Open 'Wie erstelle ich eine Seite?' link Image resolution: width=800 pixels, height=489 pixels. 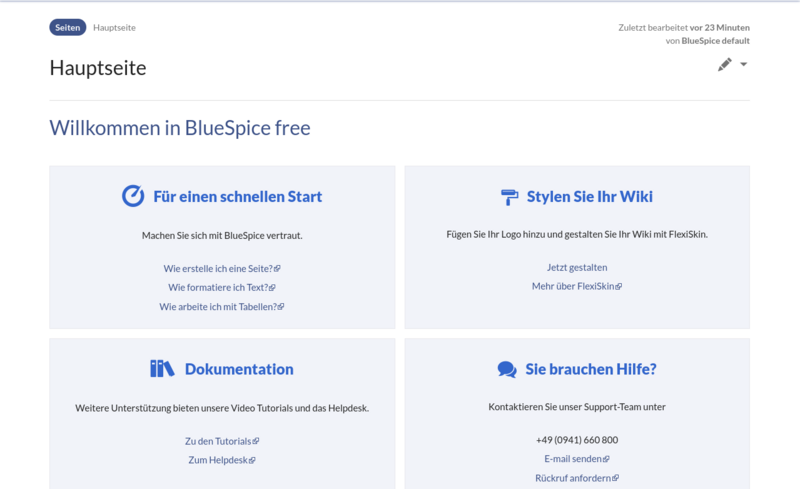tap(218, 268)
